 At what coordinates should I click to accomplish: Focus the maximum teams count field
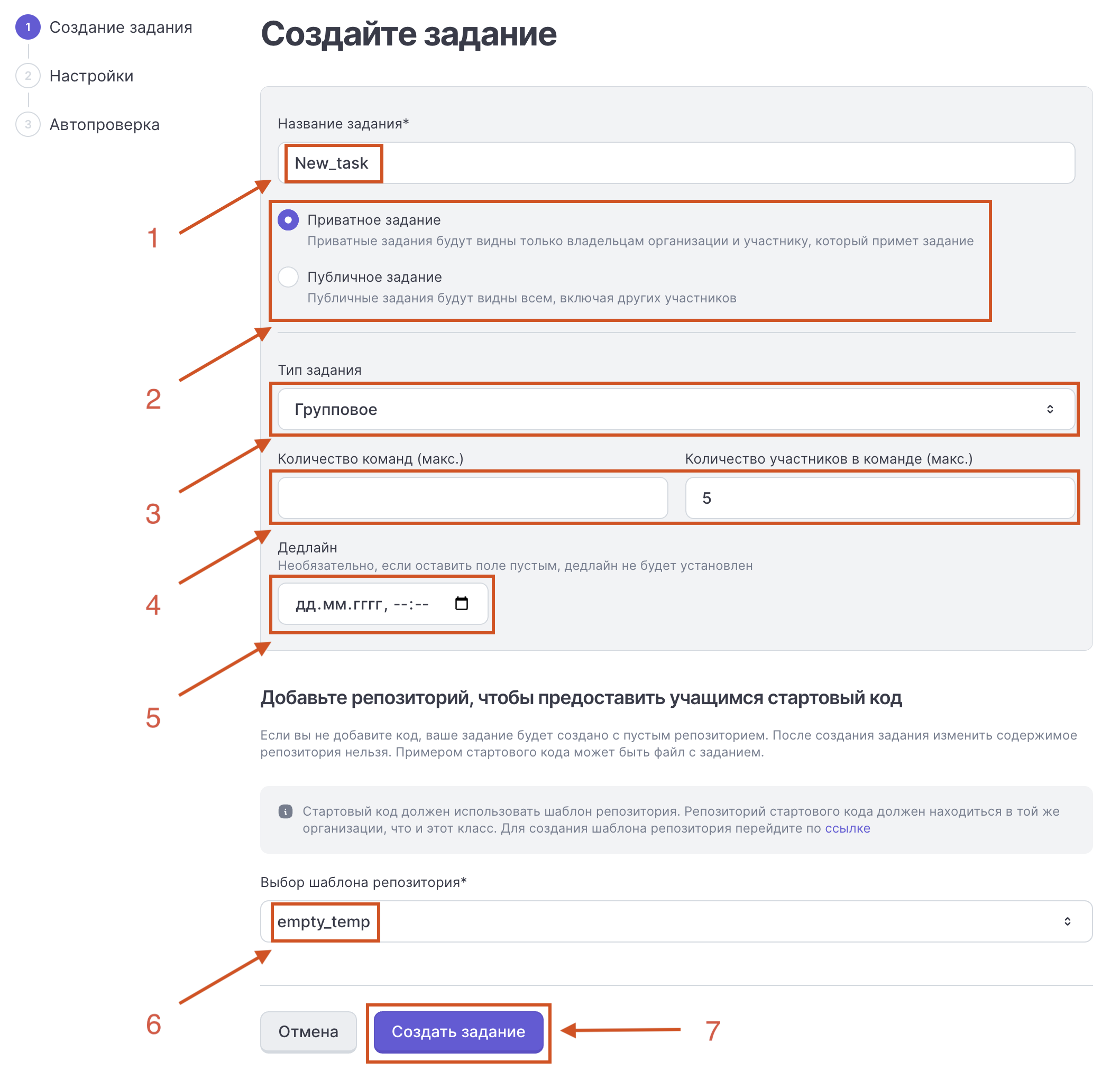472,498
